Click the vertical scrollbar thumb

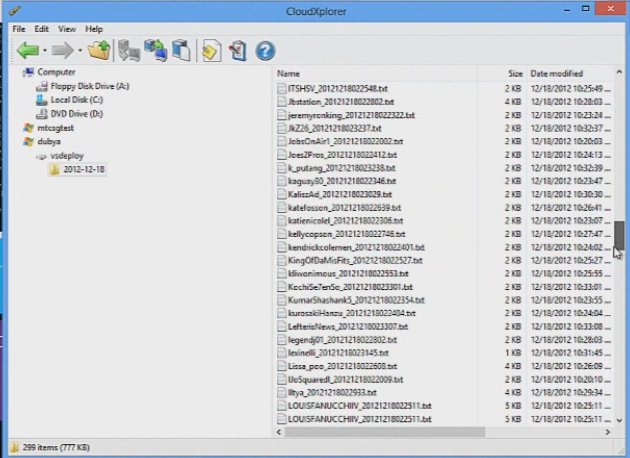619,235
